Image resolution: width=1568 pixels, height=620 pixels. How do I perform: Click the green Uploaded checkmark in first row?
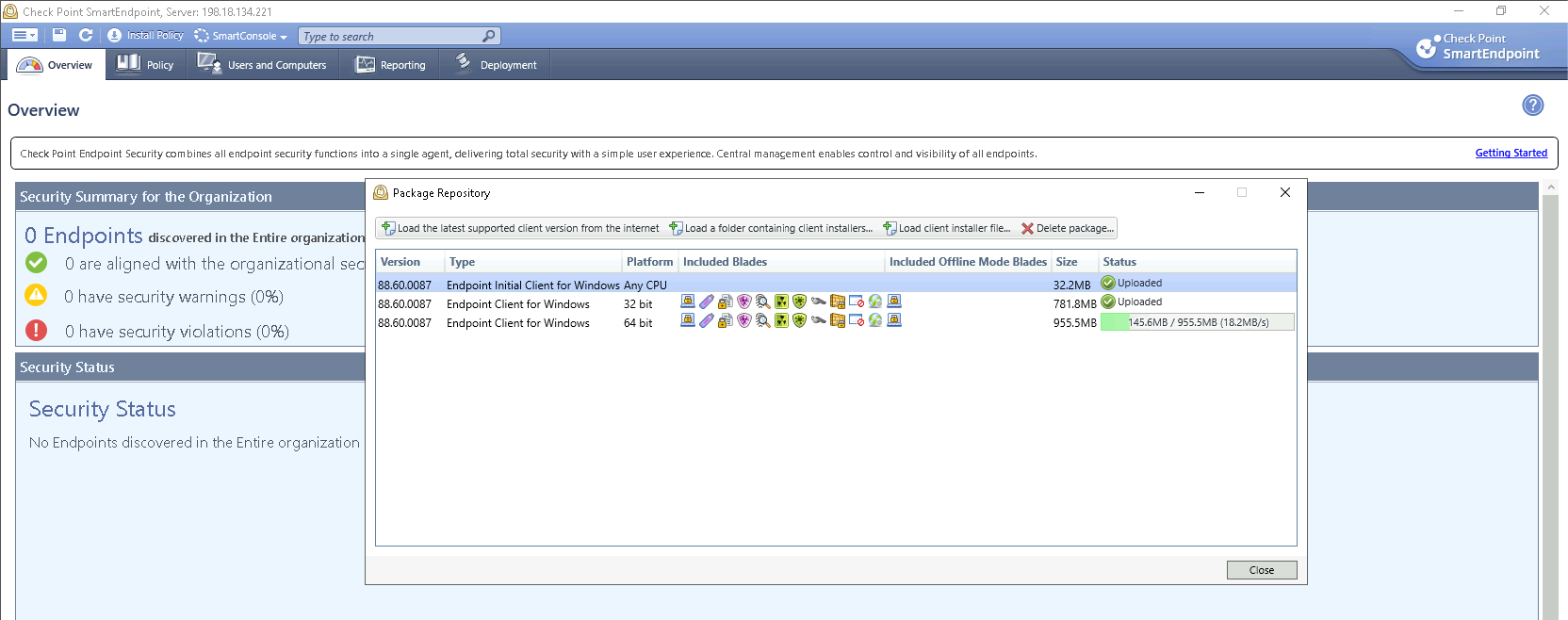[1108, 283]
